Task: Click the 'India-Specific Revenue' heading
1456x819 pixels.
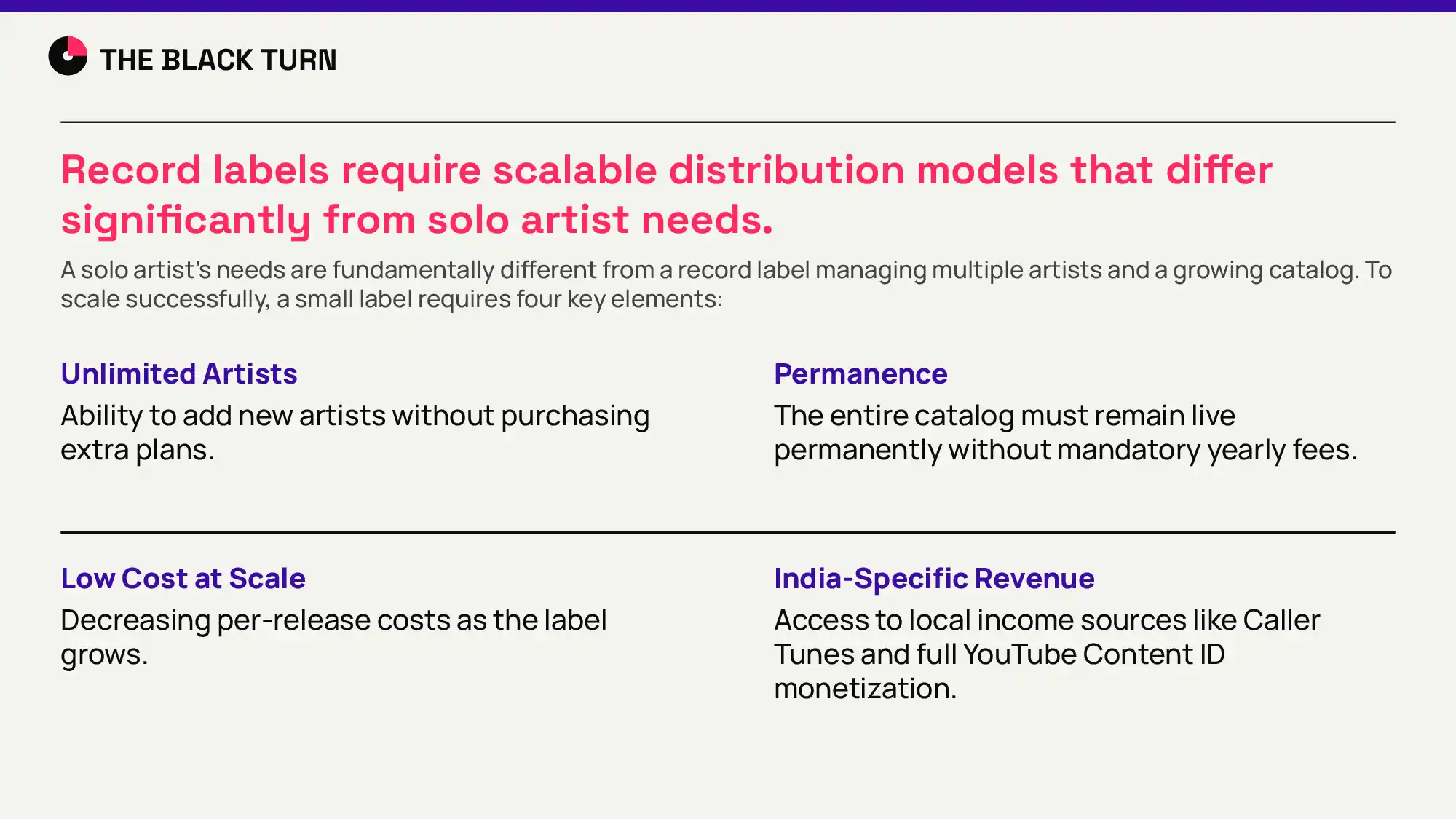Action: [x=934, y=578]
